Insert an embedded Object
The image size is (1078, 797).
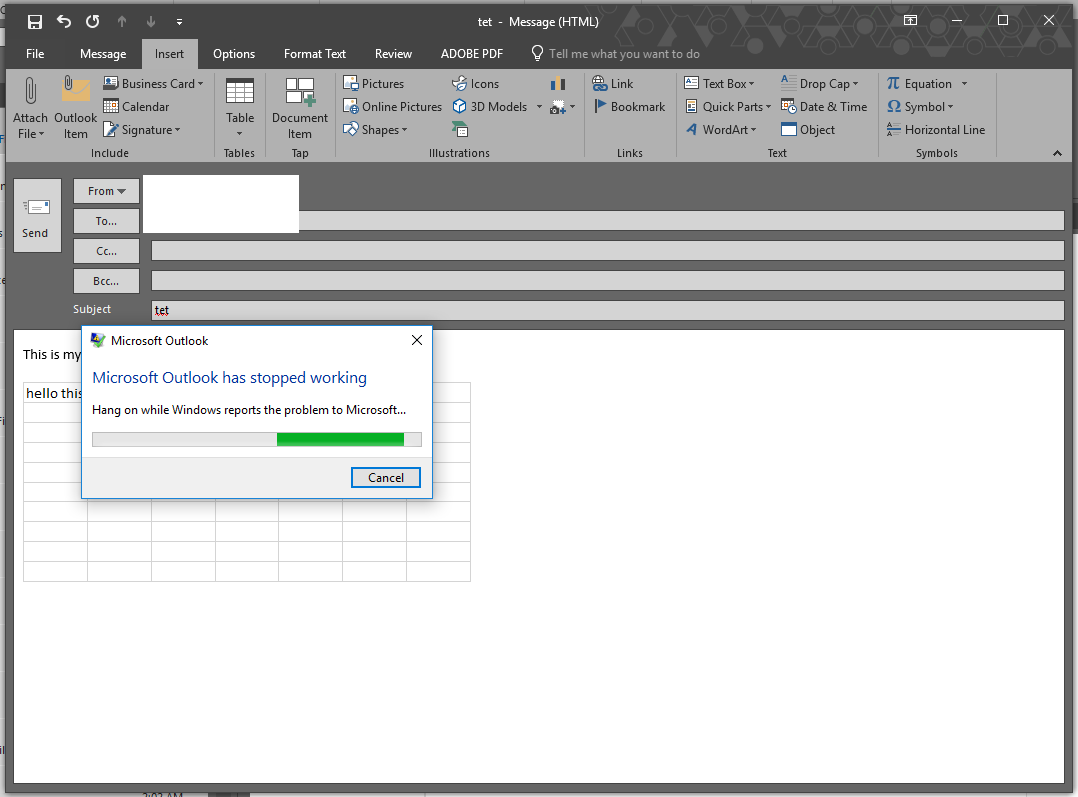(808, 129)
